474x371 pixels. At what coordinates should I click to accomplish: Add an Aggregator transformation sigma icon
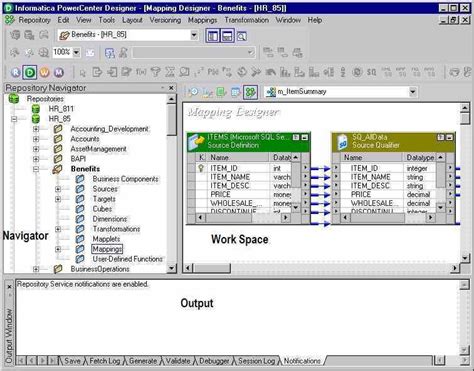click(x=170, y=72)
